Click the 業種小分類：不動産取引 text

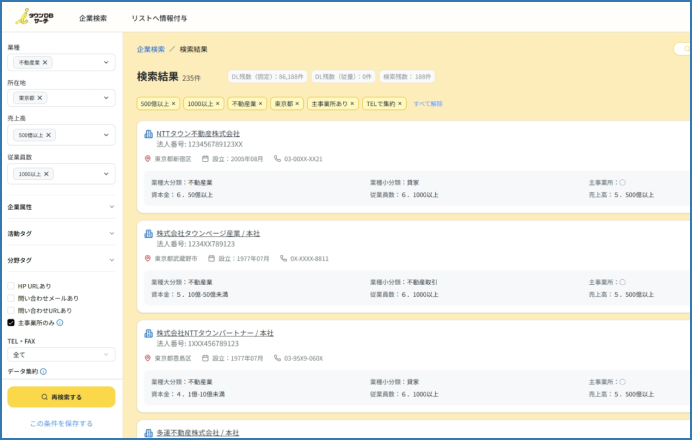404,282
